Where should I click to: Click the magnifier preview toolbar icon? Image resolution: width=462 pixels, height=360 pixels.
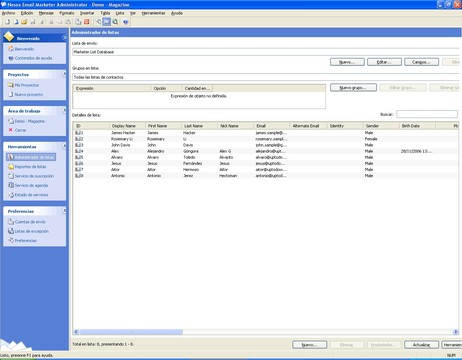pos(115,22)
